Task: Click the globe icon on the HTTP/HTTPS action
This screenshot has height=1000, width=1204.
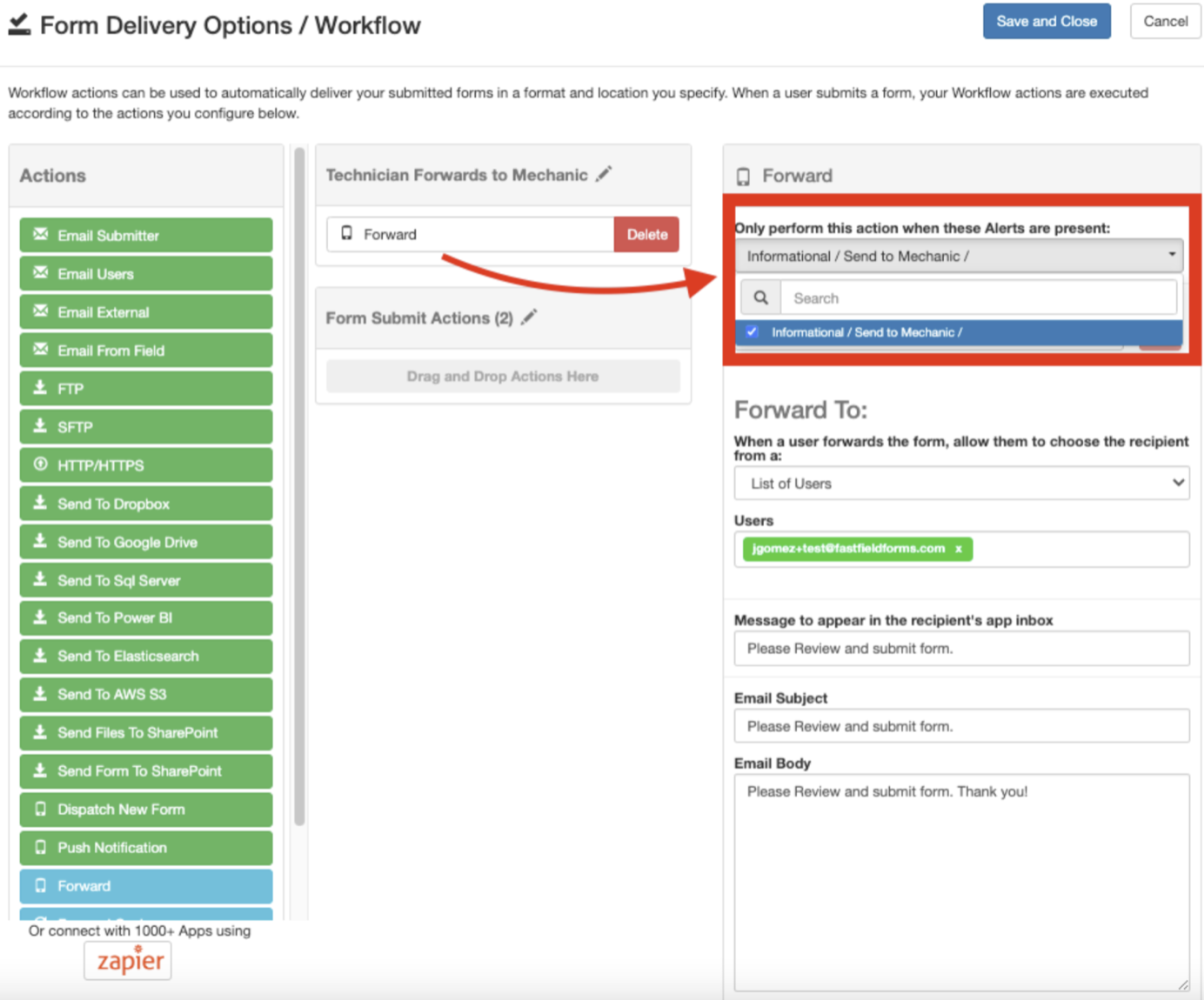Action: point(39,464)
